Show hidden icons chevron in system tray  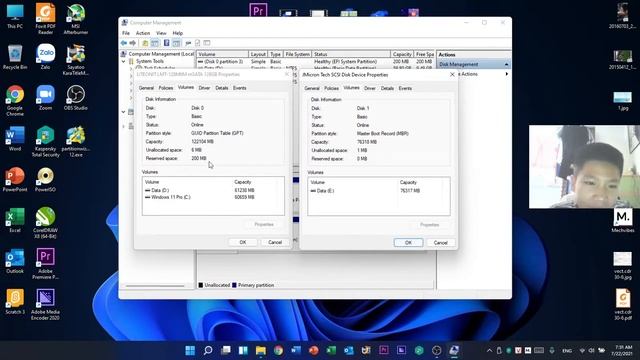coord(489,351)
